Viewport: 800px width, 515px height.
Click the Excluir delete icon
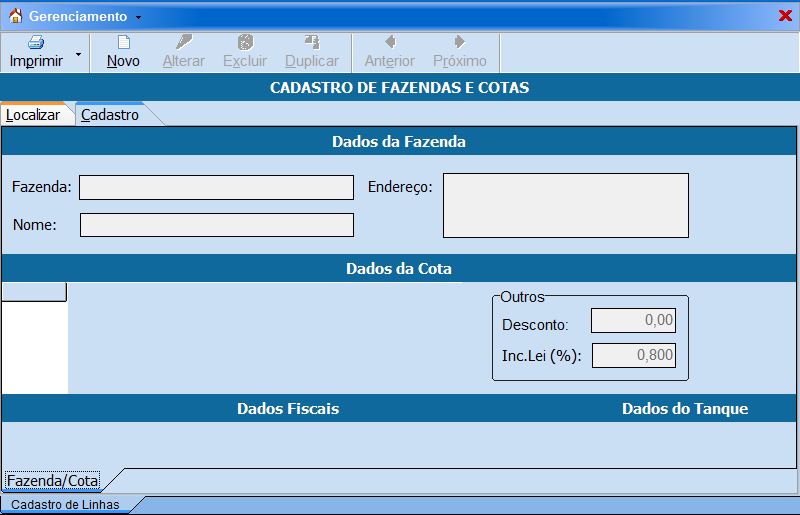[x=245, y=42]
